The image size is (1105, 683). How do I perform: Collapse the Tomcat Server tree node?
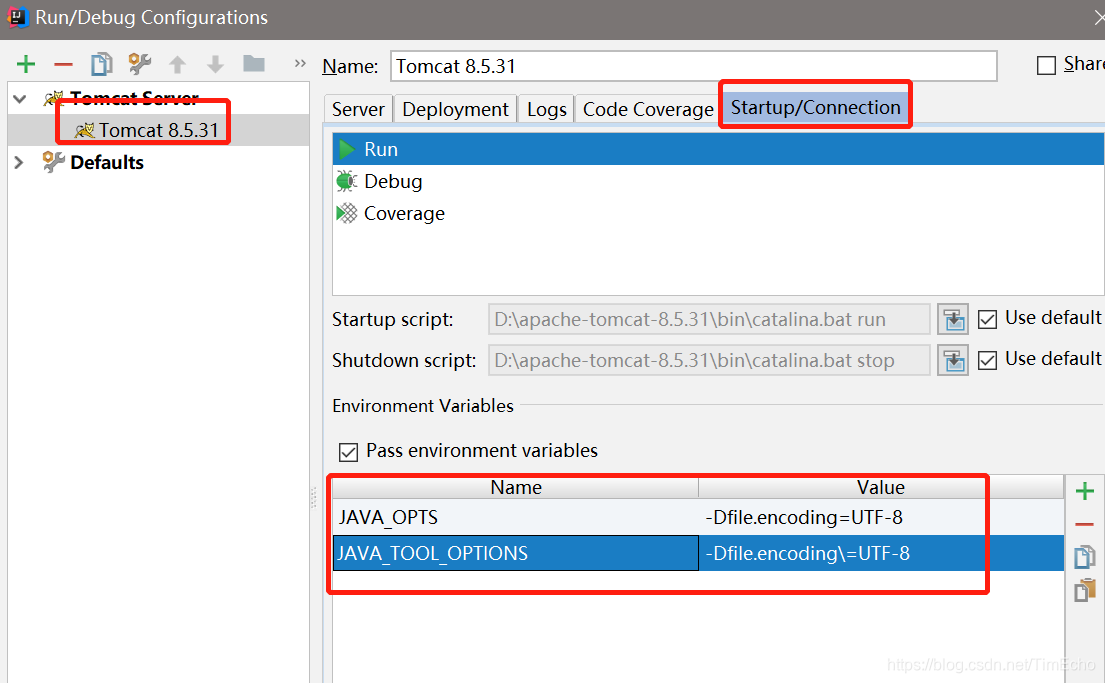[x=20, y=99]
